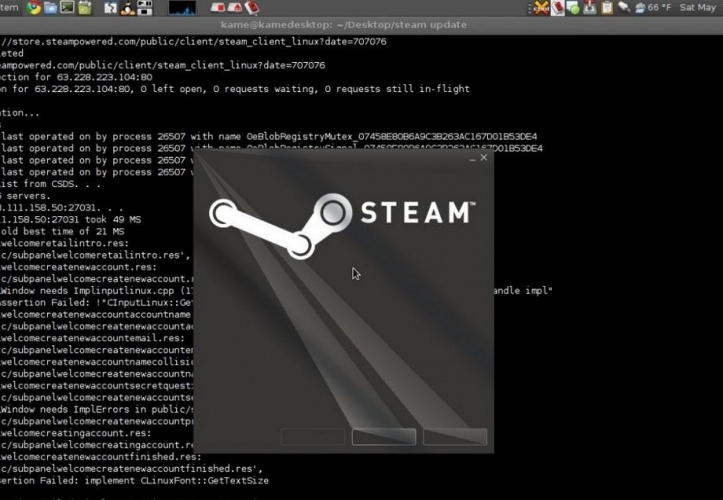Focus the terminal title bar kame@kamedesktop
Viewport: 723px width, 500px height.
coord(361,24)
